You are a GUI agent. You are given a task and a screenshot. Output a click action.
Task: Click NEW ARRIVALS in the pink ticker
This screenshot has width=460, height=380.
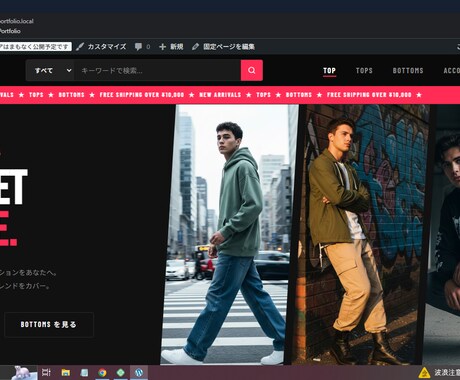click(x=220, y=95)
